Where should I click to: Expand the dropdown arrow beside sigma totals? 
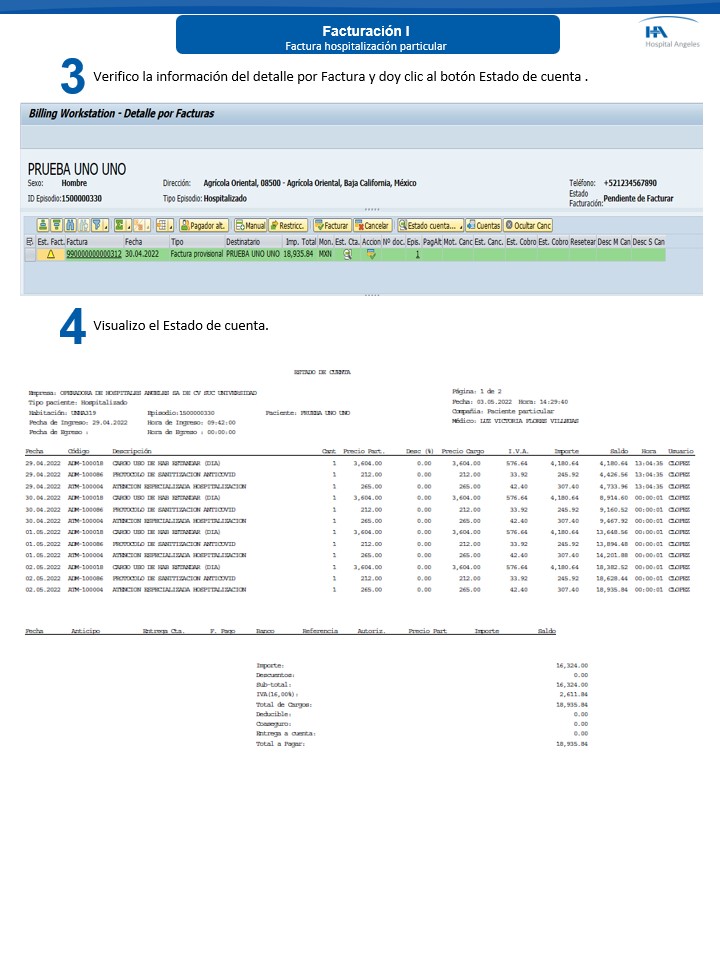(x=128, y=227)
